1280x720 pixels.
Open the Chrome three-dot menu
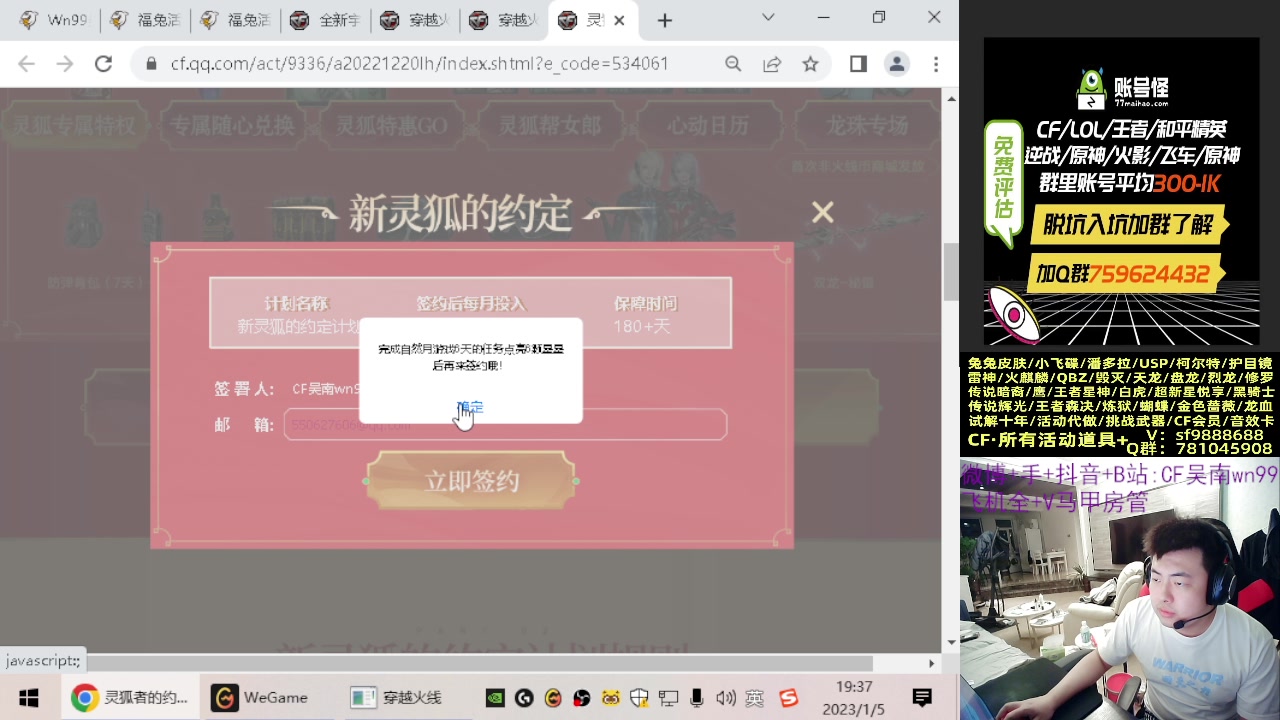(935, 64)
